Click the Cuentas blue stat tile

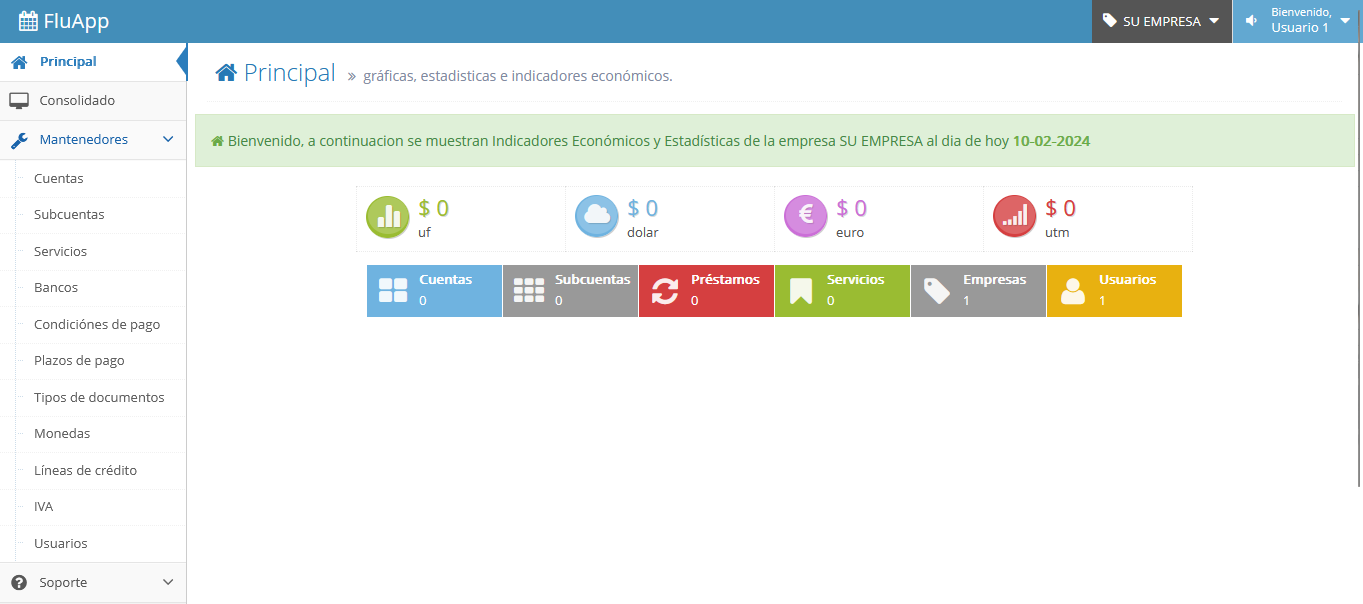(x=434, y=291)
